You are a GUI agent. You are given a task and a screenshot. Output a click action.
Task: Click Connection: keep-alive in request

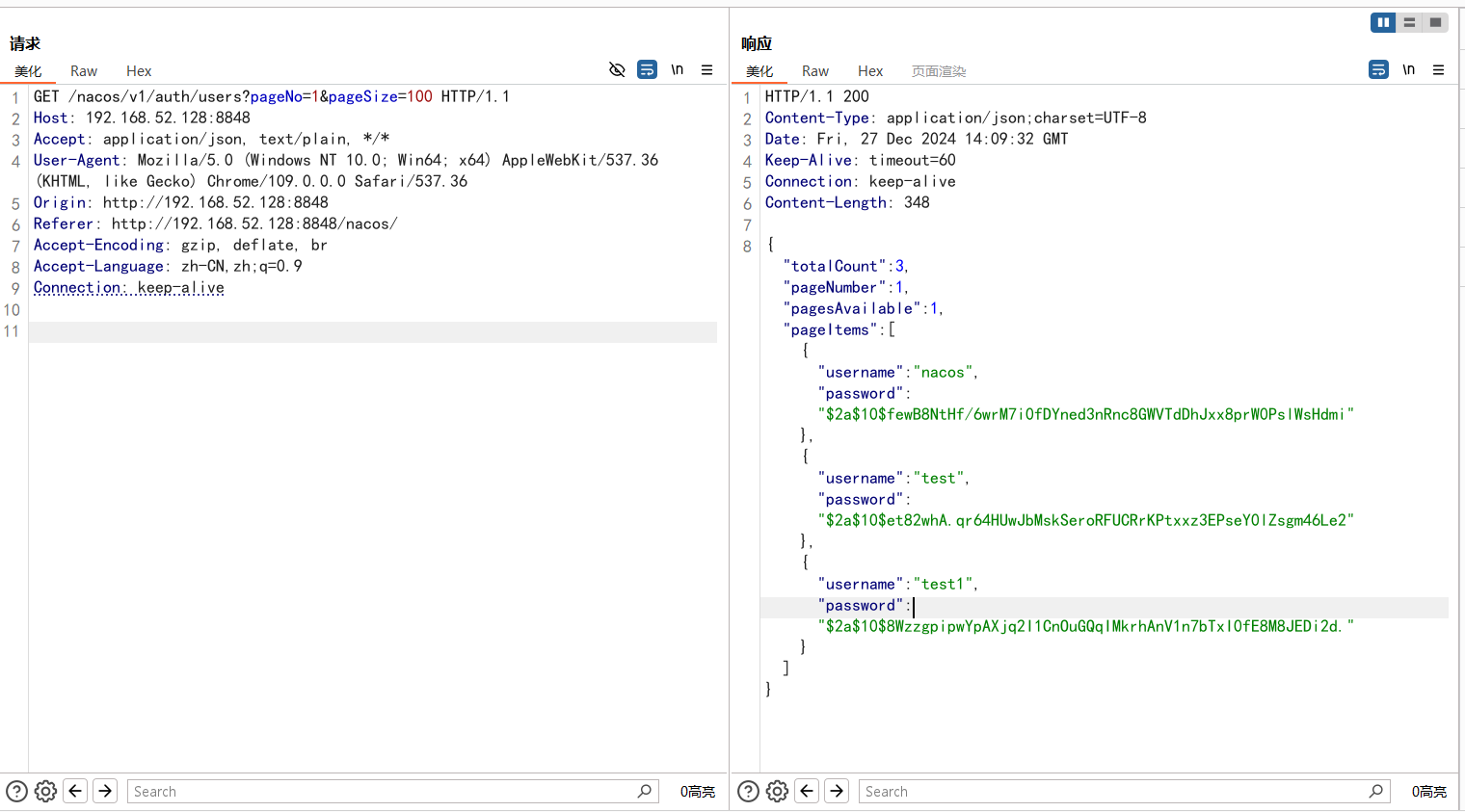[129, 287]
